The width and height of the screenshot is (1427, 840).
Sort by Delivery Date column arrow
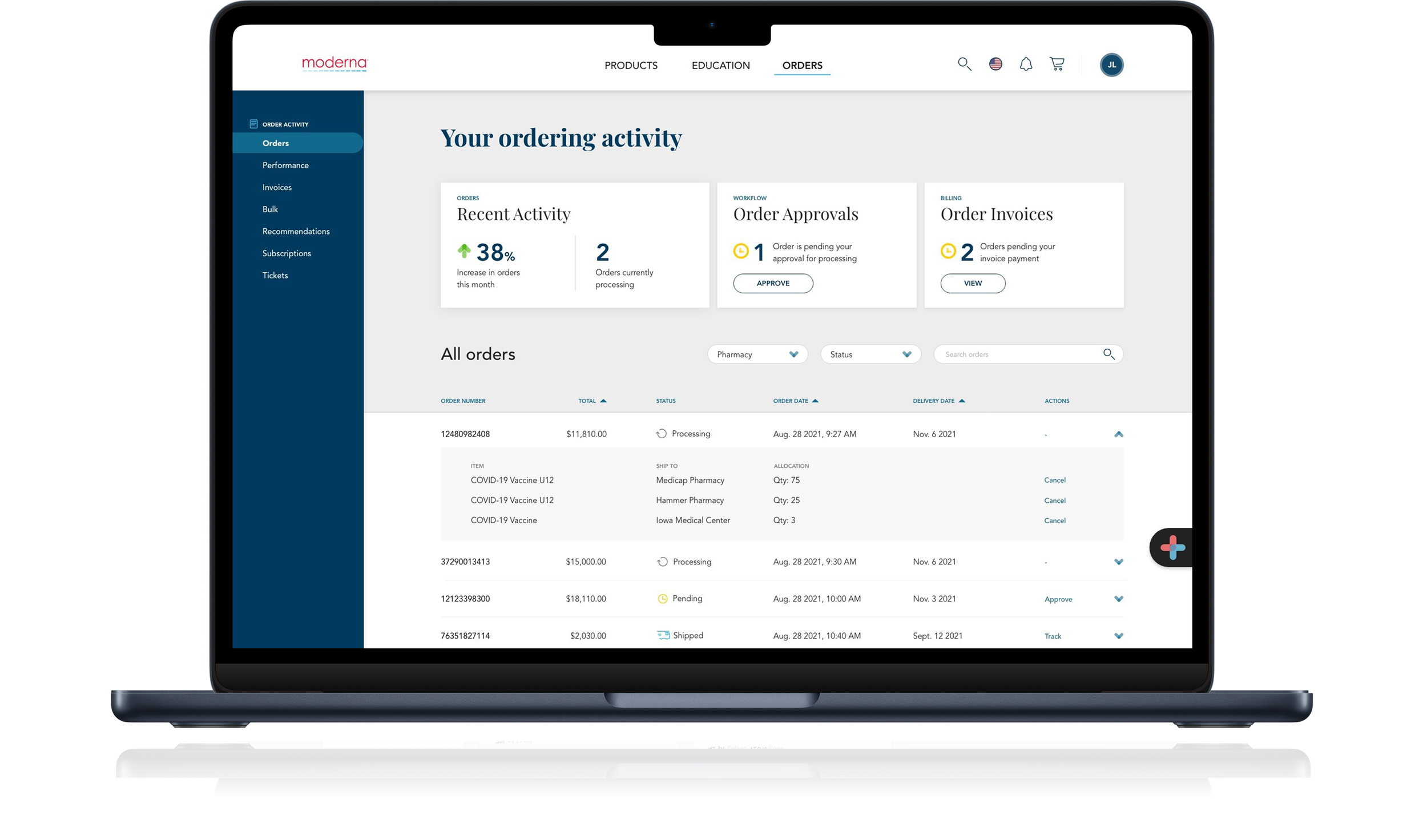[961, 401]
